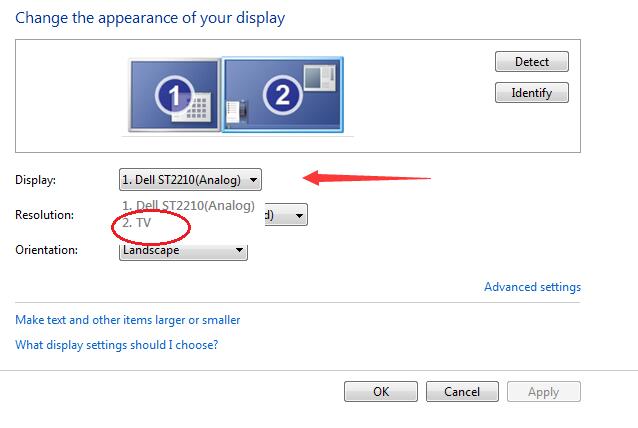The width and height of the screenshot is (638, 428).
Task: Select the "2. TV" list option
Action: [x=137, y=223]
